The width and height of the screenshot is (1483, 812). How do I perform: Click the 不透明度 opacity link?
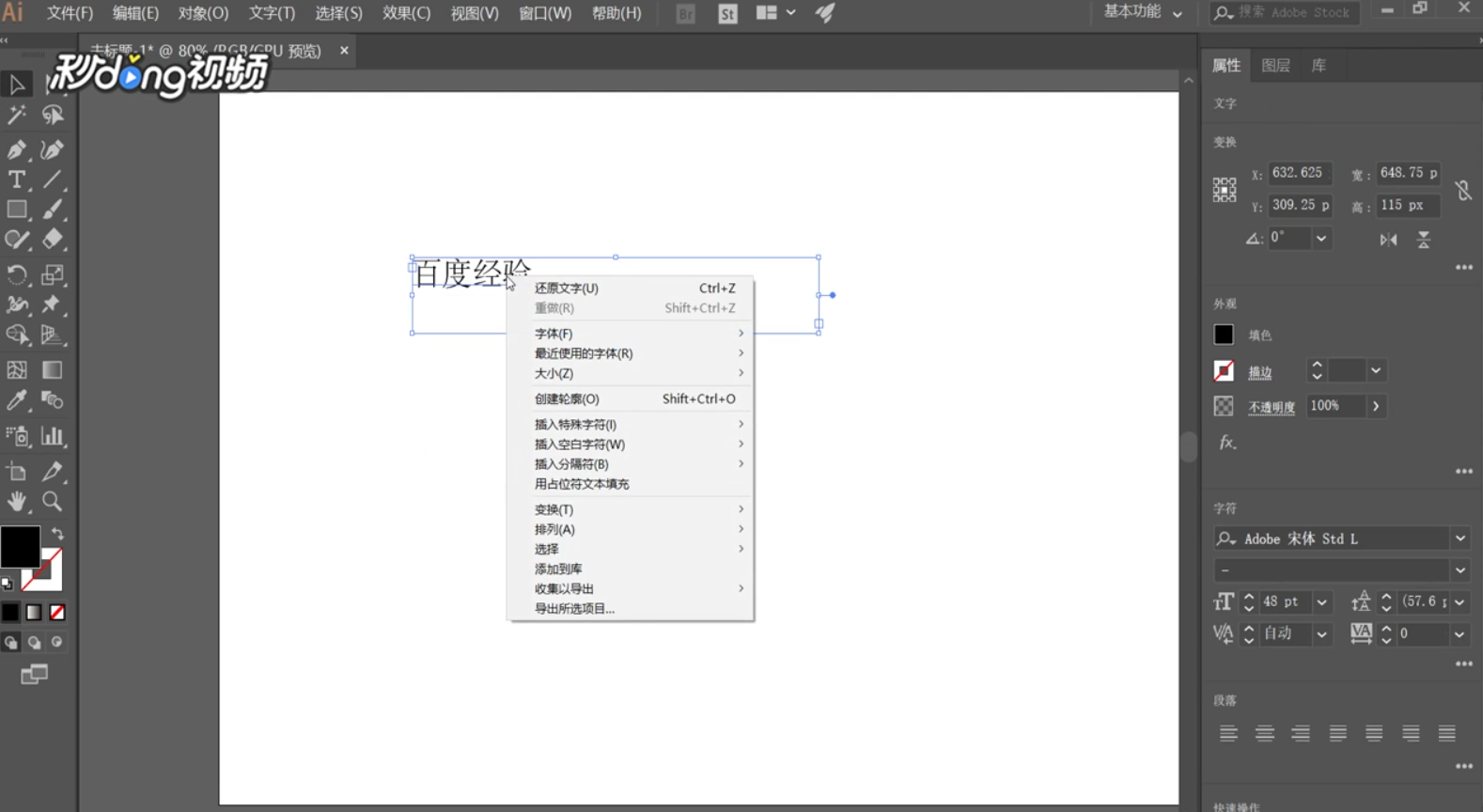(x=1272, y=407)
